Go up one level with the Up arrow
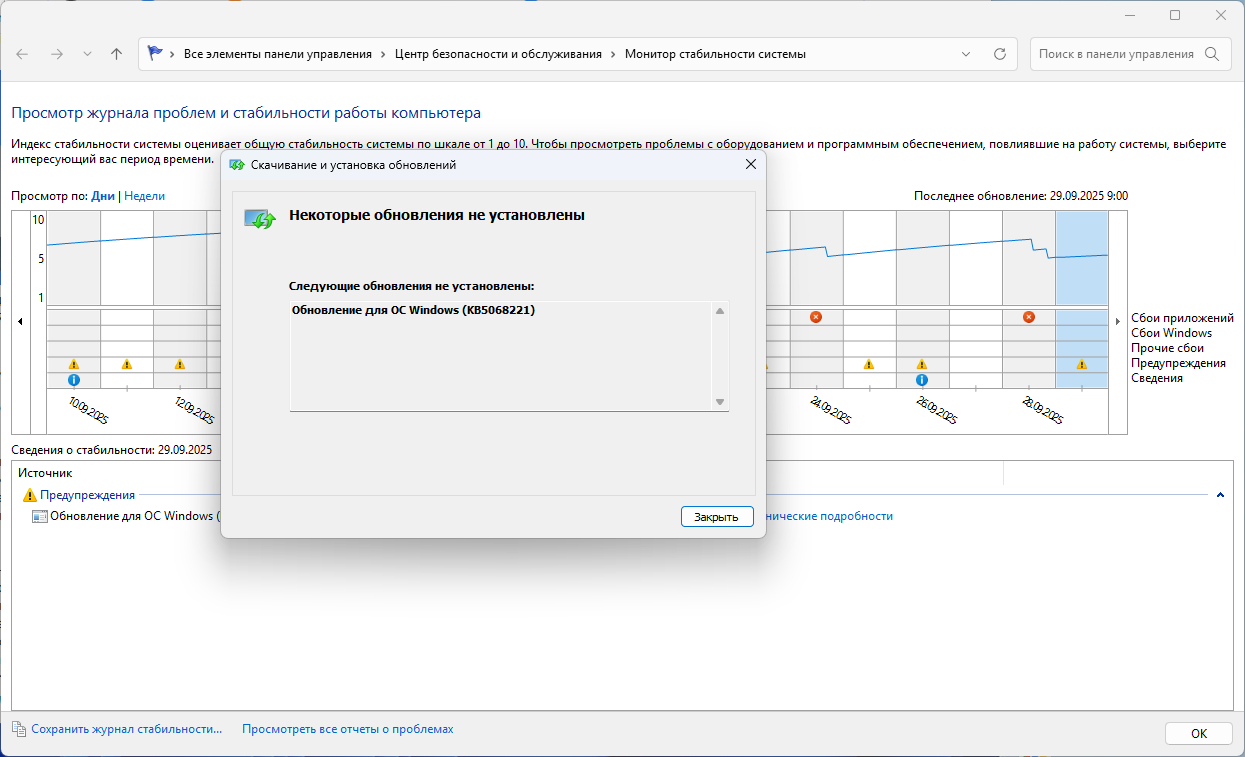The image size is (1245, 757). (x=116, y=54)
